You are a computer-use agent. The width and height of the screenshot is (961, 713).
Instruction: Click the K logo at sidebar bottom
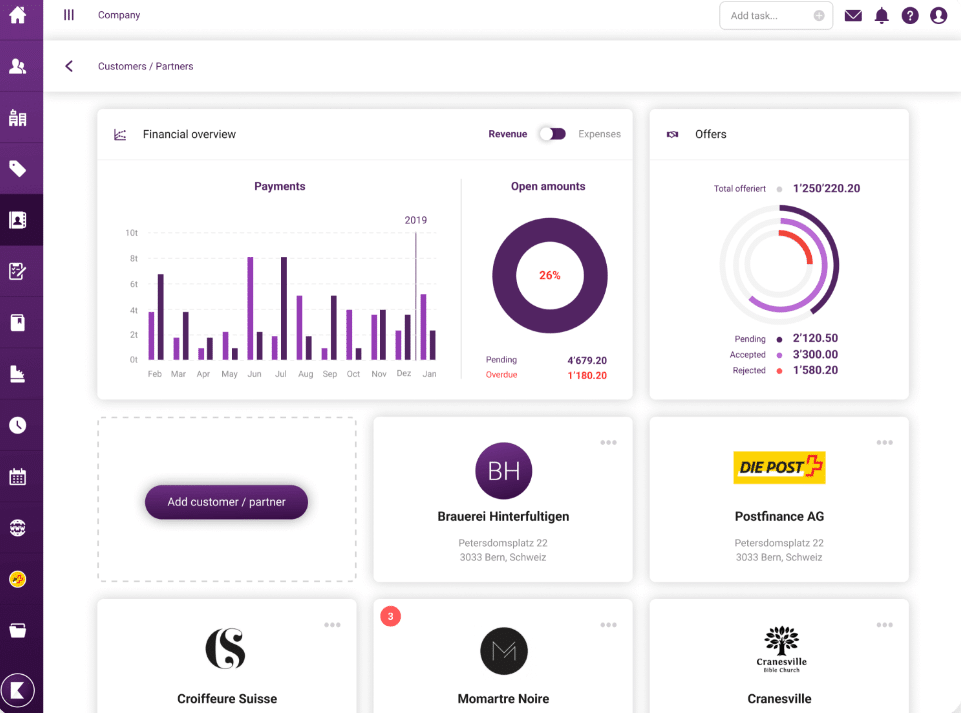point(18,691)
